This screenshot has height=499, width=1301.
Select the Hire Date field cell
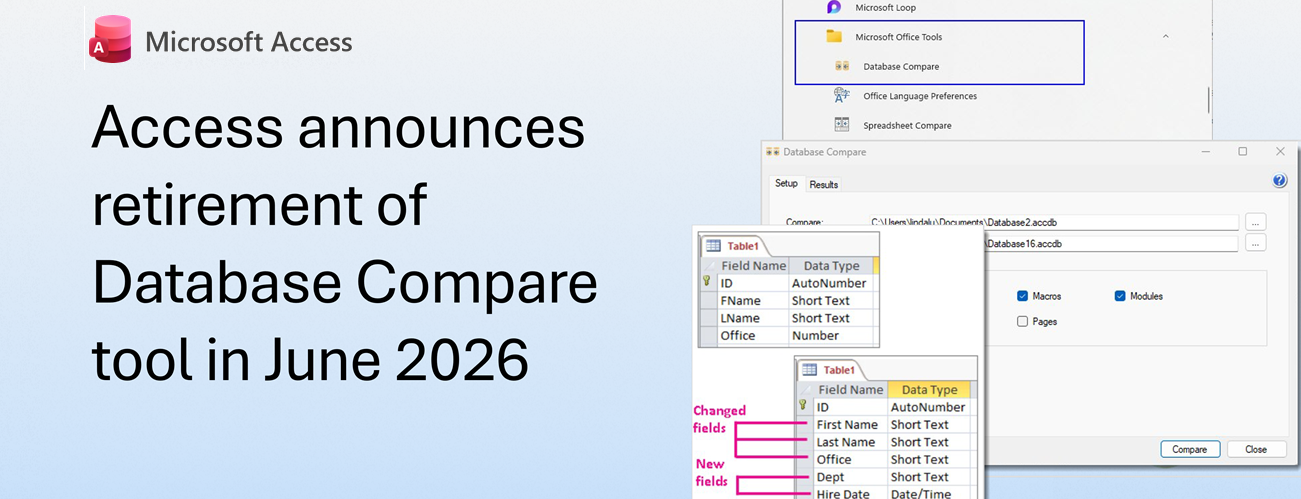click(849, 494)
